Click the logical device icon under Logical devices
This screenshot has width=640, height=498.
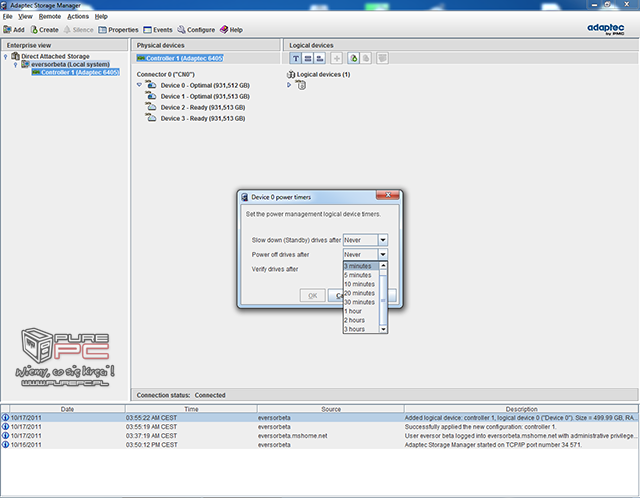click(x=301, y=85)
